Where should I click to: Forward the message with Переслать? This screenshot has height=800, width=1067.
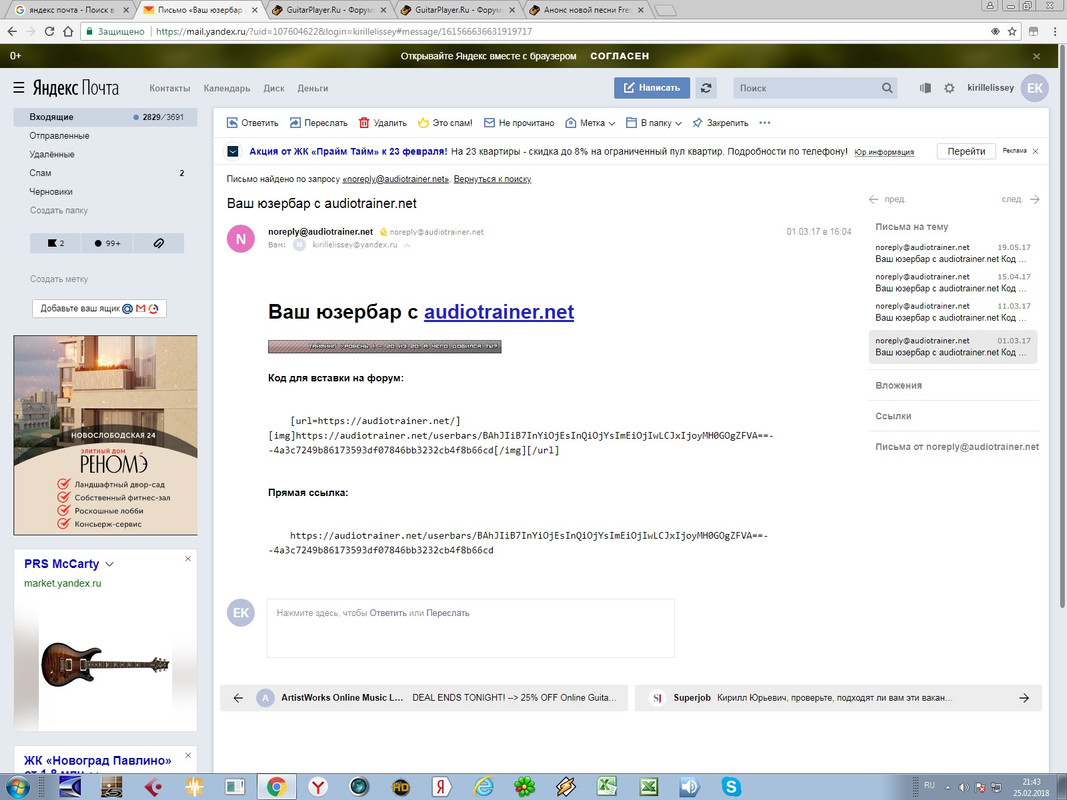(x=318, y=123)
